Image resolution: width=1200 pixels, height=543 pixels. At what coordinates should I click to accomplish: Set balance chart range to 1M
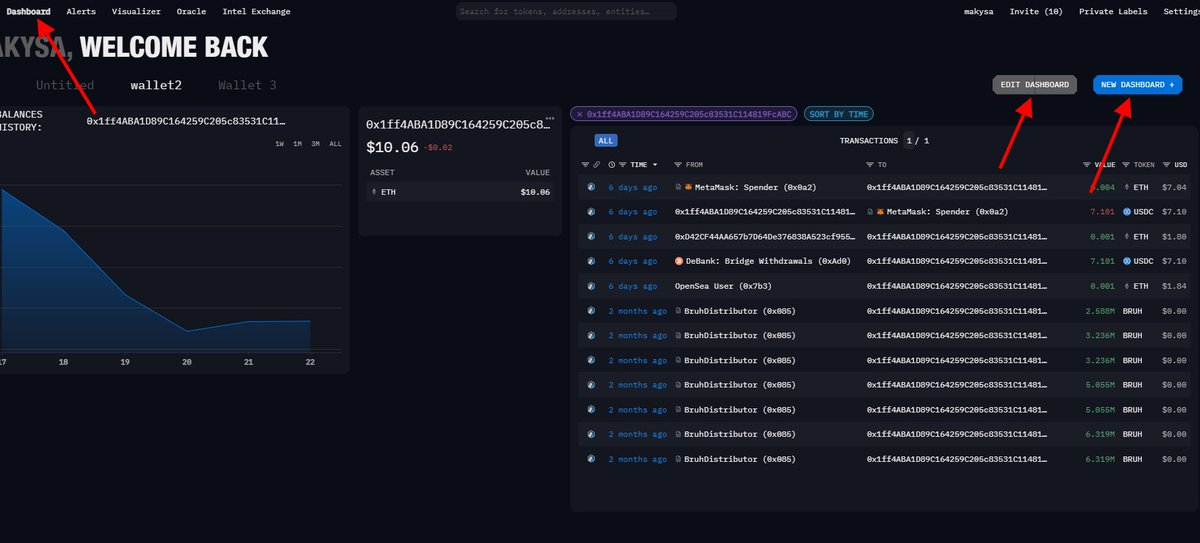click(298, 144)
